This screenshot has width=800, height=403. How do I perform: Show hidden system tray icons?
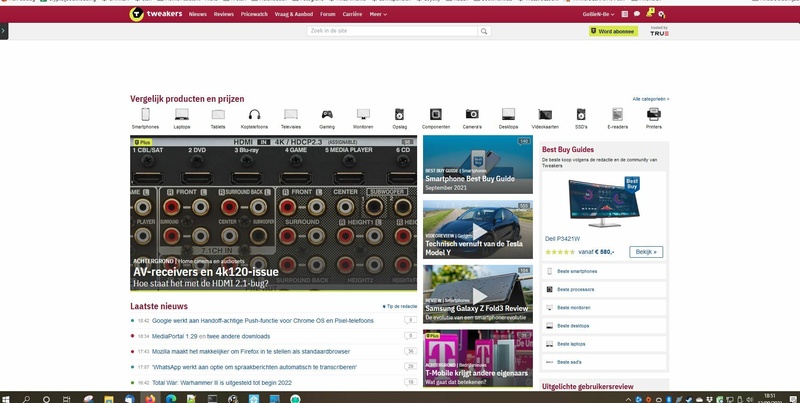[628, 399]
